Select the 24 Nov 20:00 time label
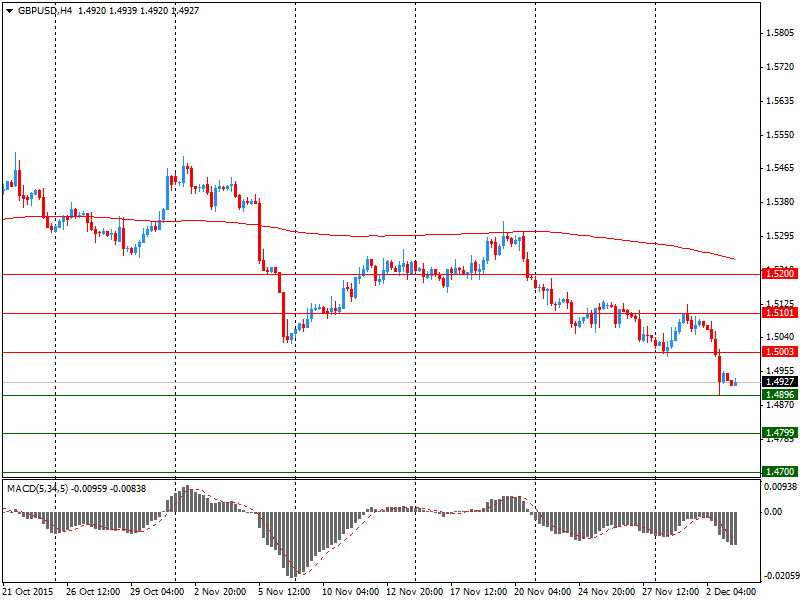This screenshot has width=800, height=600. point(607,592)
